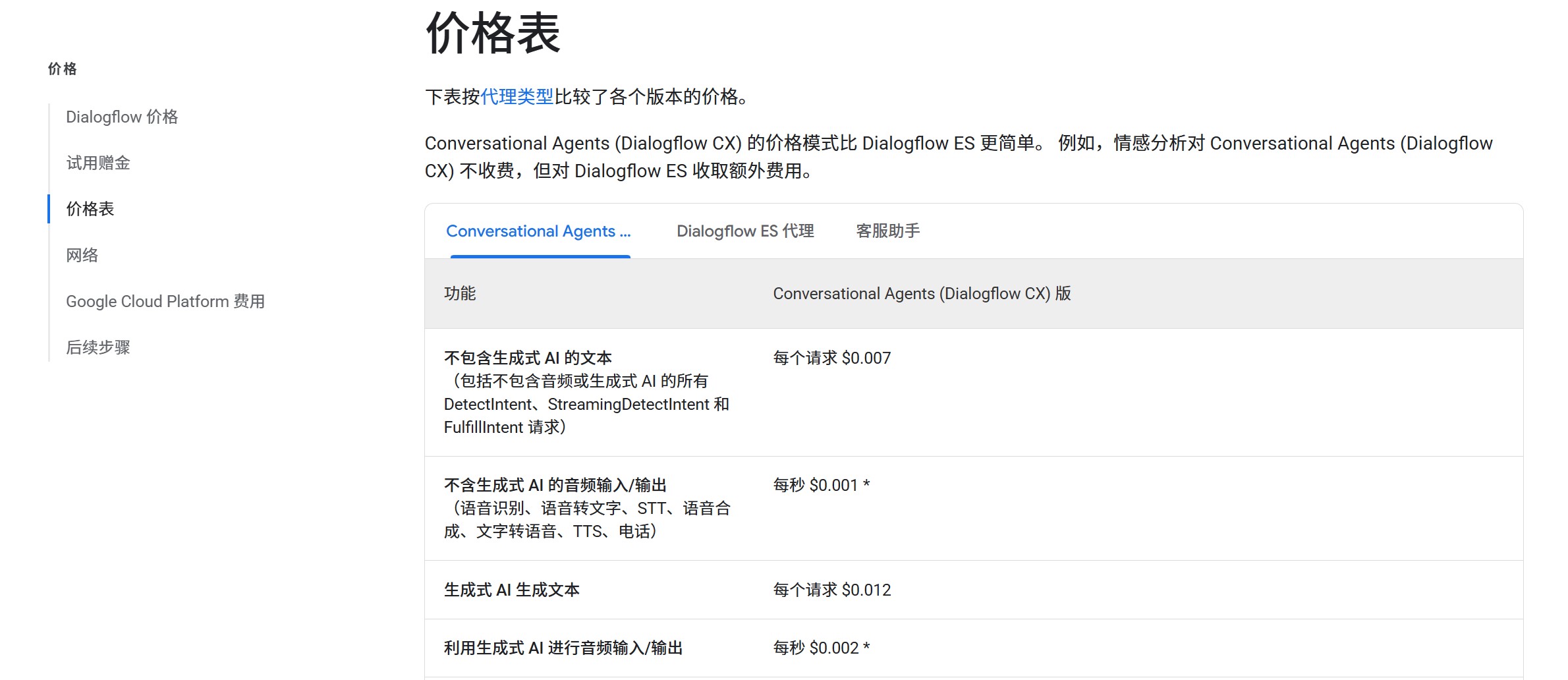Image resolution: width=1568 pixels, height=680 pixels.
Task: Switch to the Dialogflow ES 代理 tab
Action: click(x=745, y=231)
